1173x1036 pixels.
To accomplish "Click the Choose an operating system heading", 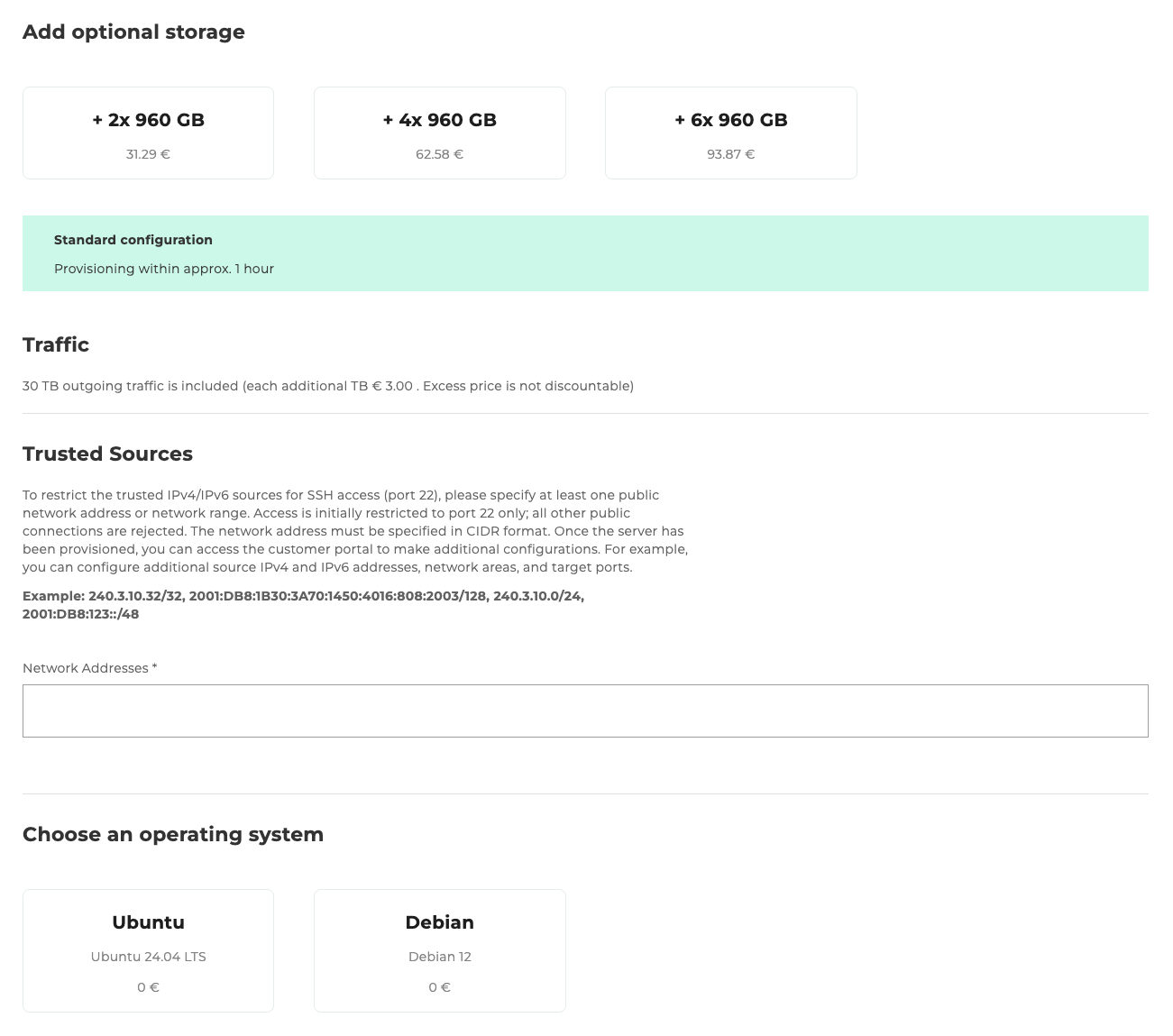I will pos(173,834).
